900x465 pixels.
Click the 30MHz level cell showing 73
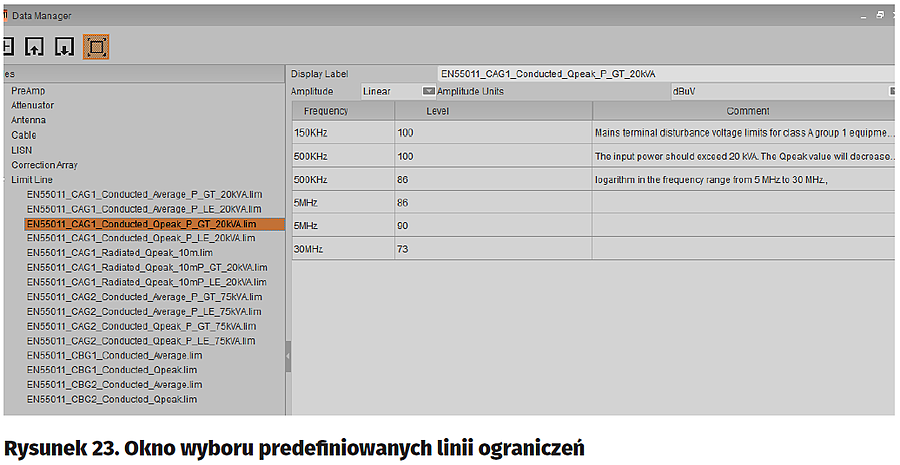pos(492,248)
